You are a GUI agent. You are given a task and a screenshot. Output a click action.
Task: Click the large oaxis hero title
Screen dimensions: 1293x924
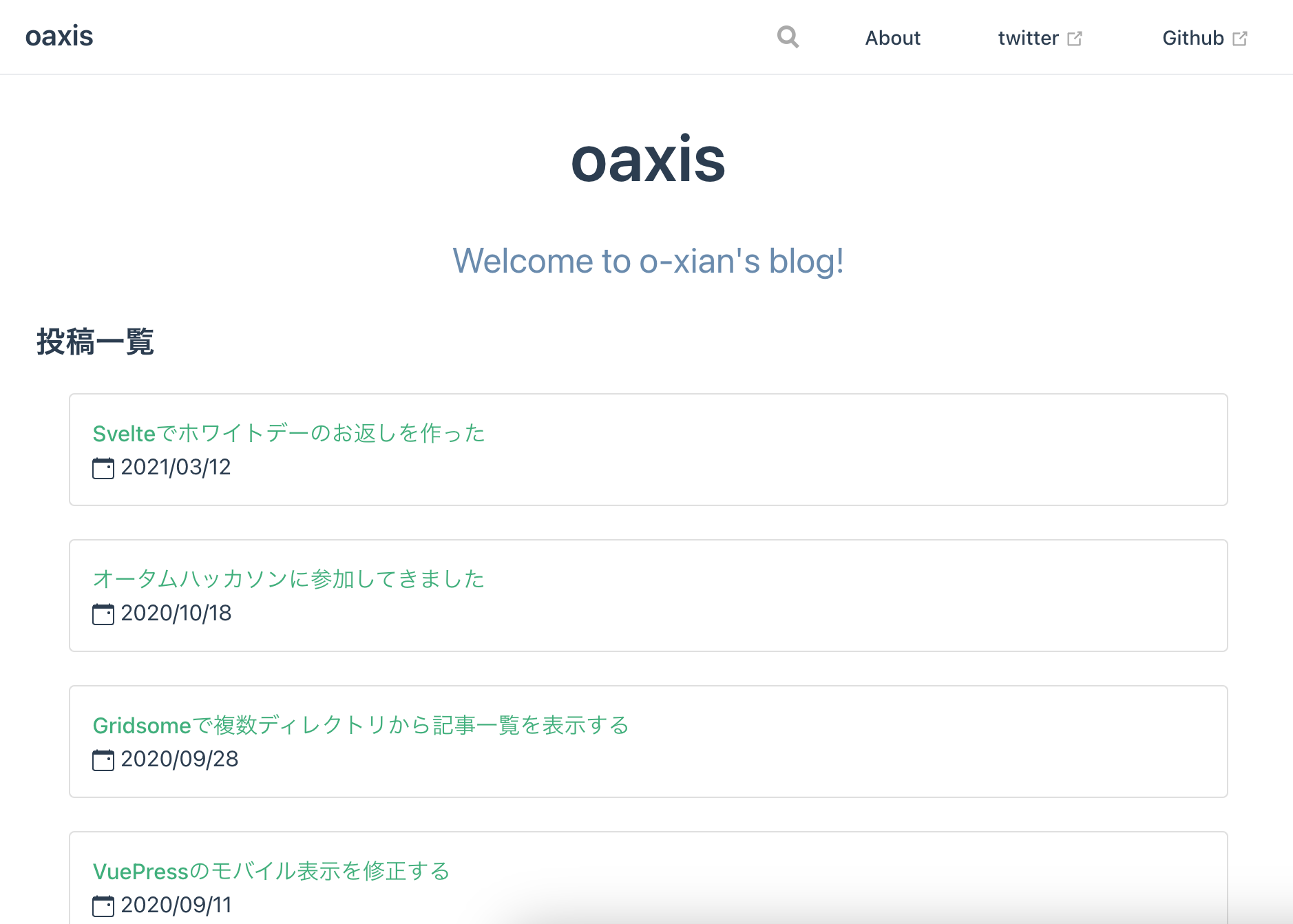point(648,160)
